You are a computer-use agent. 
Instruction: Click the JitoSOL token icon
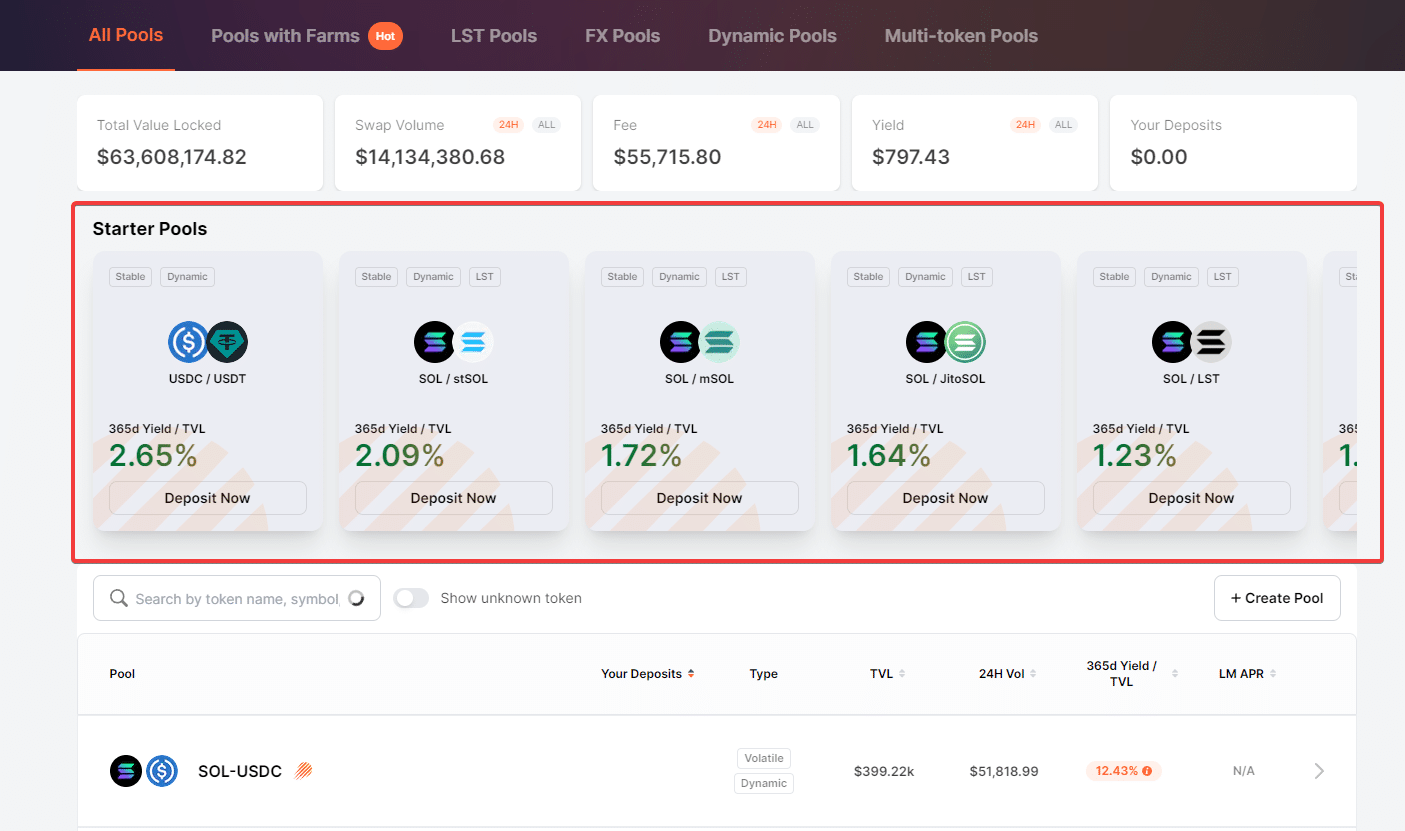[965, 341]
